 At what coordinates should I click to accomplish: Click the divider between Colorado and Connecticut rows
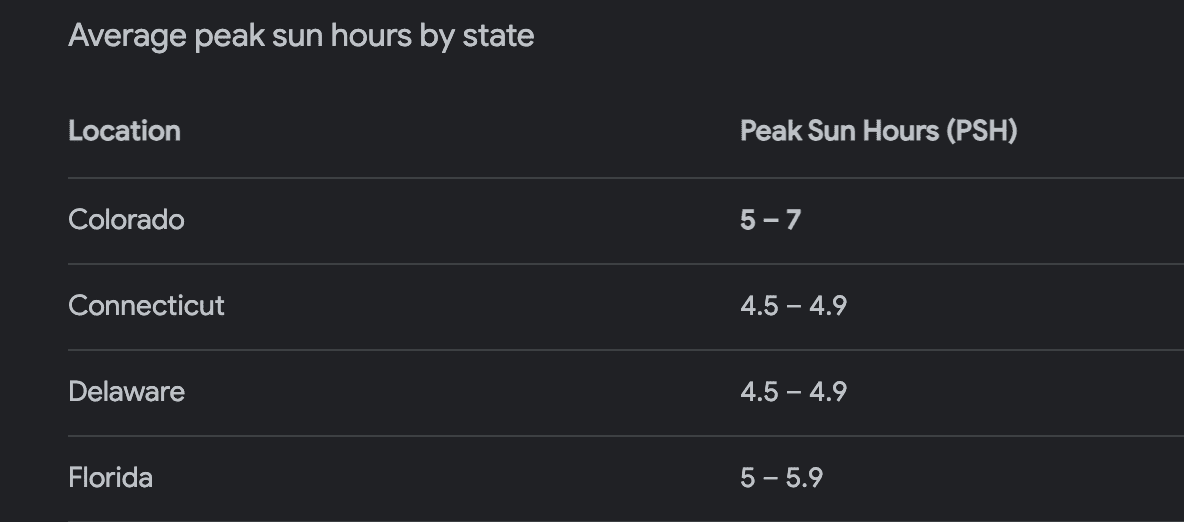(x=626, y=264)
